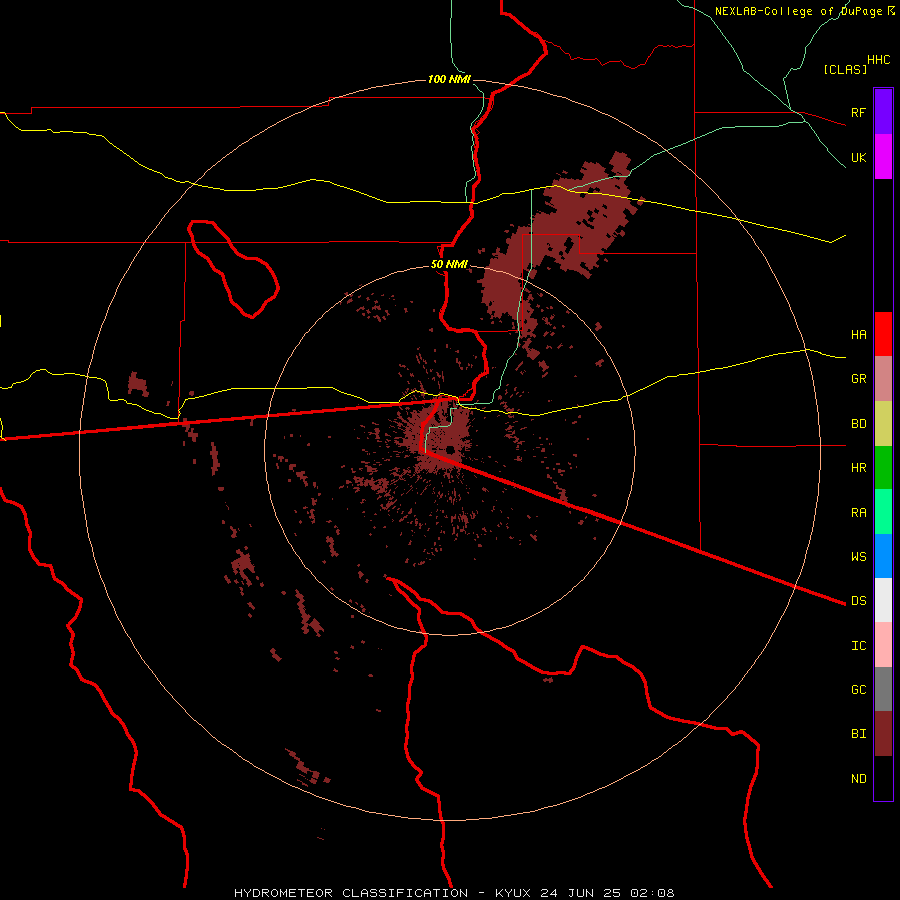
Task: Click the 50 NMI range ring label
Action: tap(449, 265)
